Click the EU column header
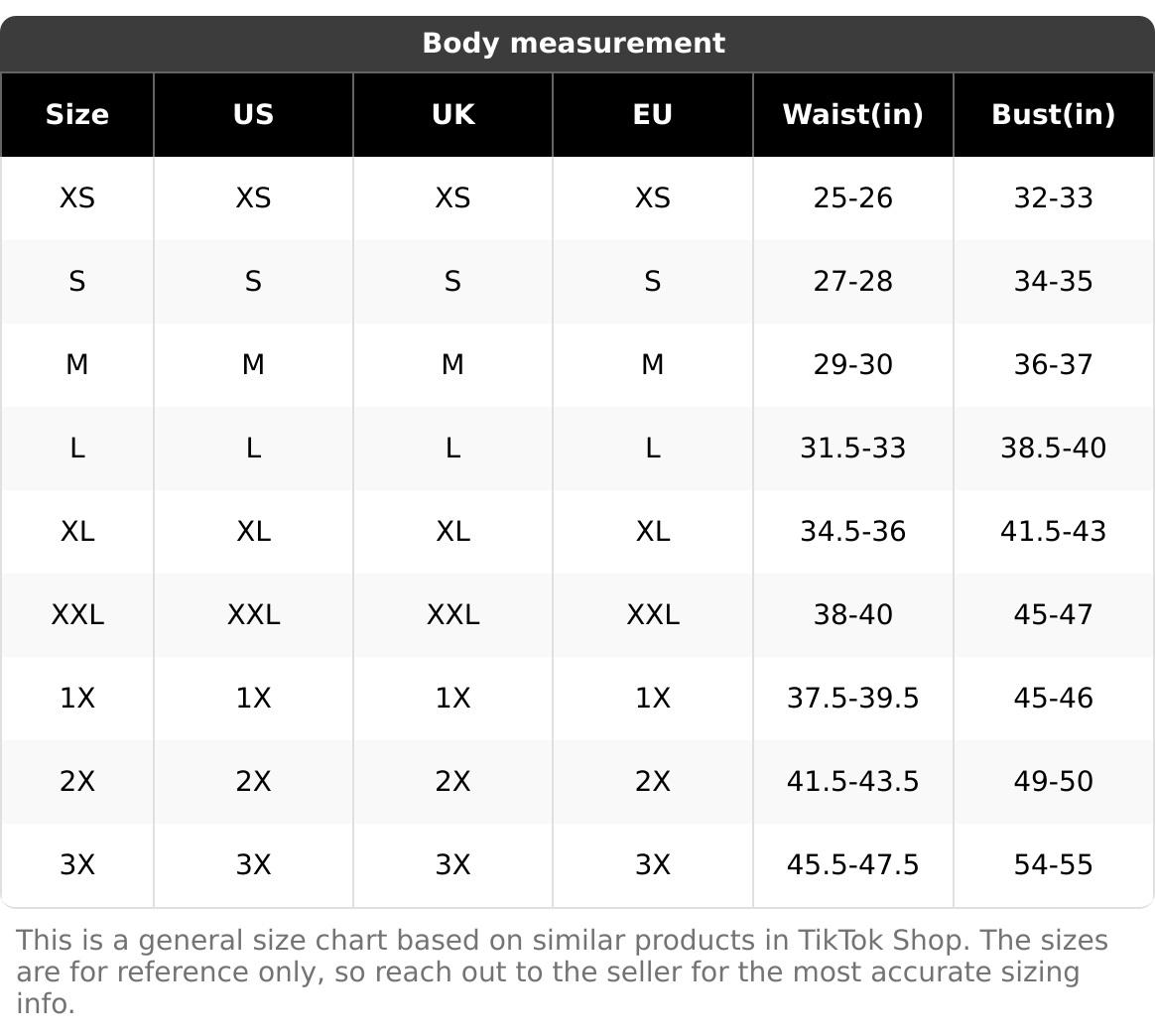Screen dimensions: 1155x1036 coord(652,115)
